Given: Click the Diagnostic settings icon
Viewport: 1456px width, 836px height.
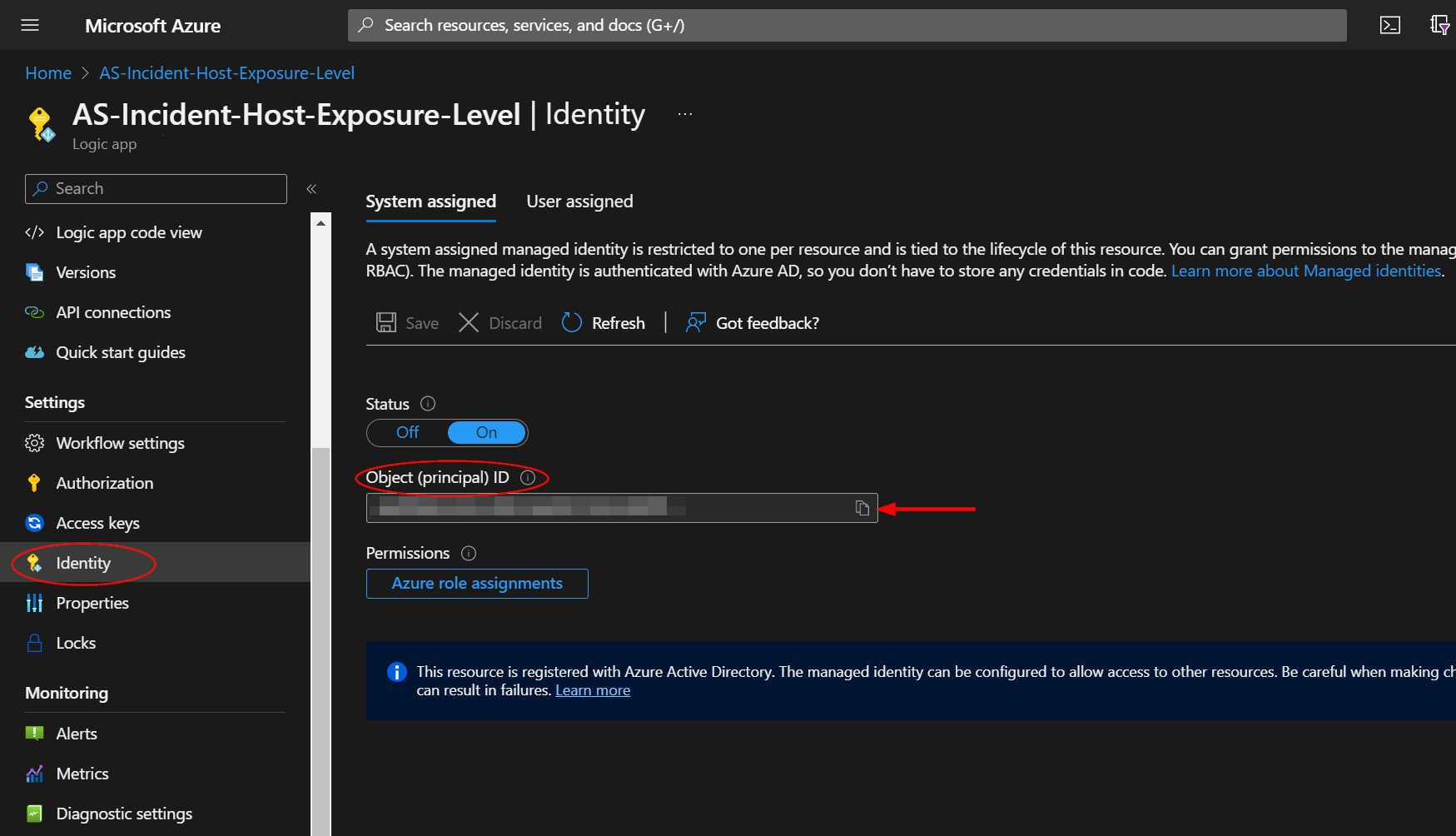Looking at the screenshot, I should pyautogui.click(x=34, y=814).
